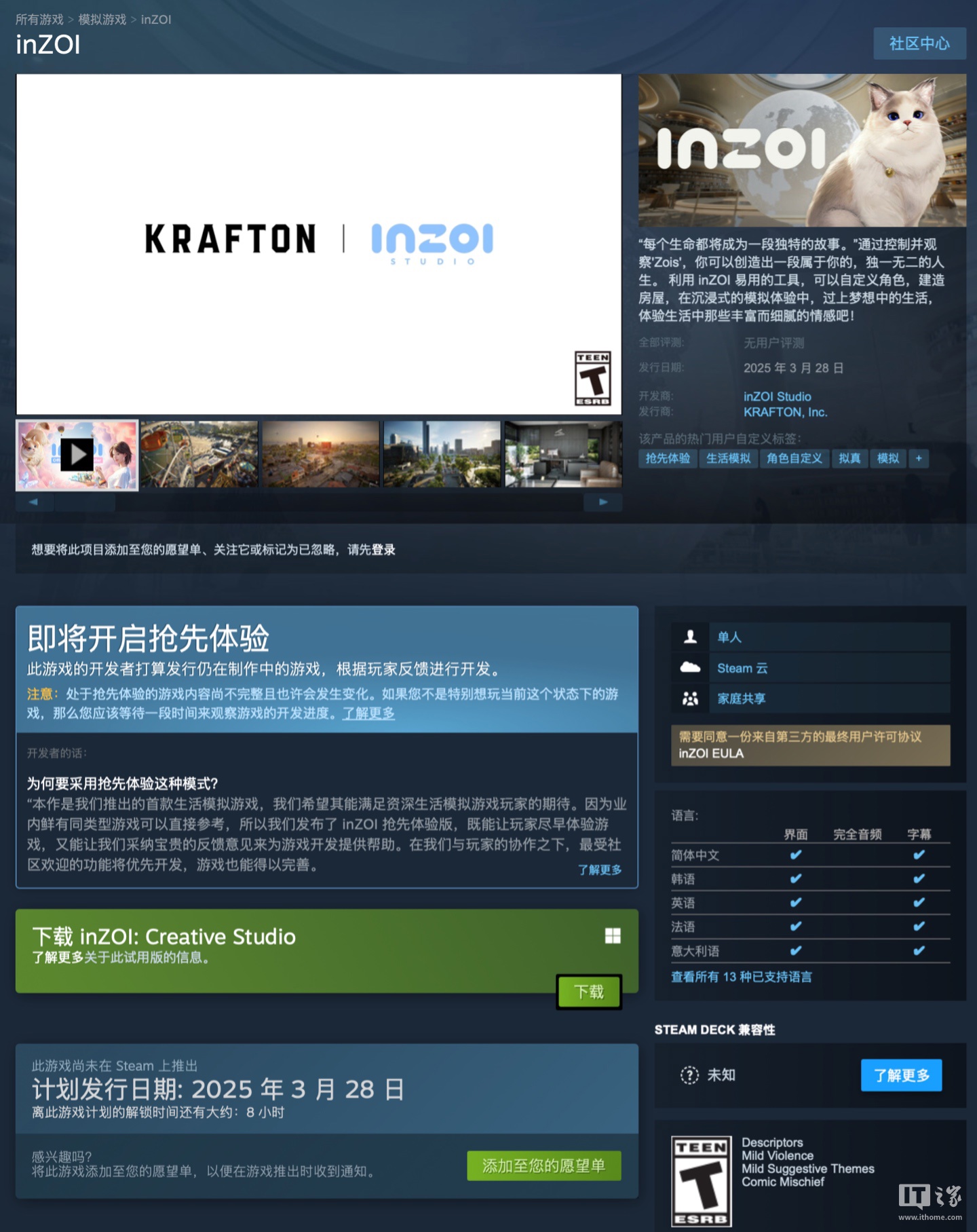Click the Windows platform icon
The image size is (977, 1232).
point(613,936)
